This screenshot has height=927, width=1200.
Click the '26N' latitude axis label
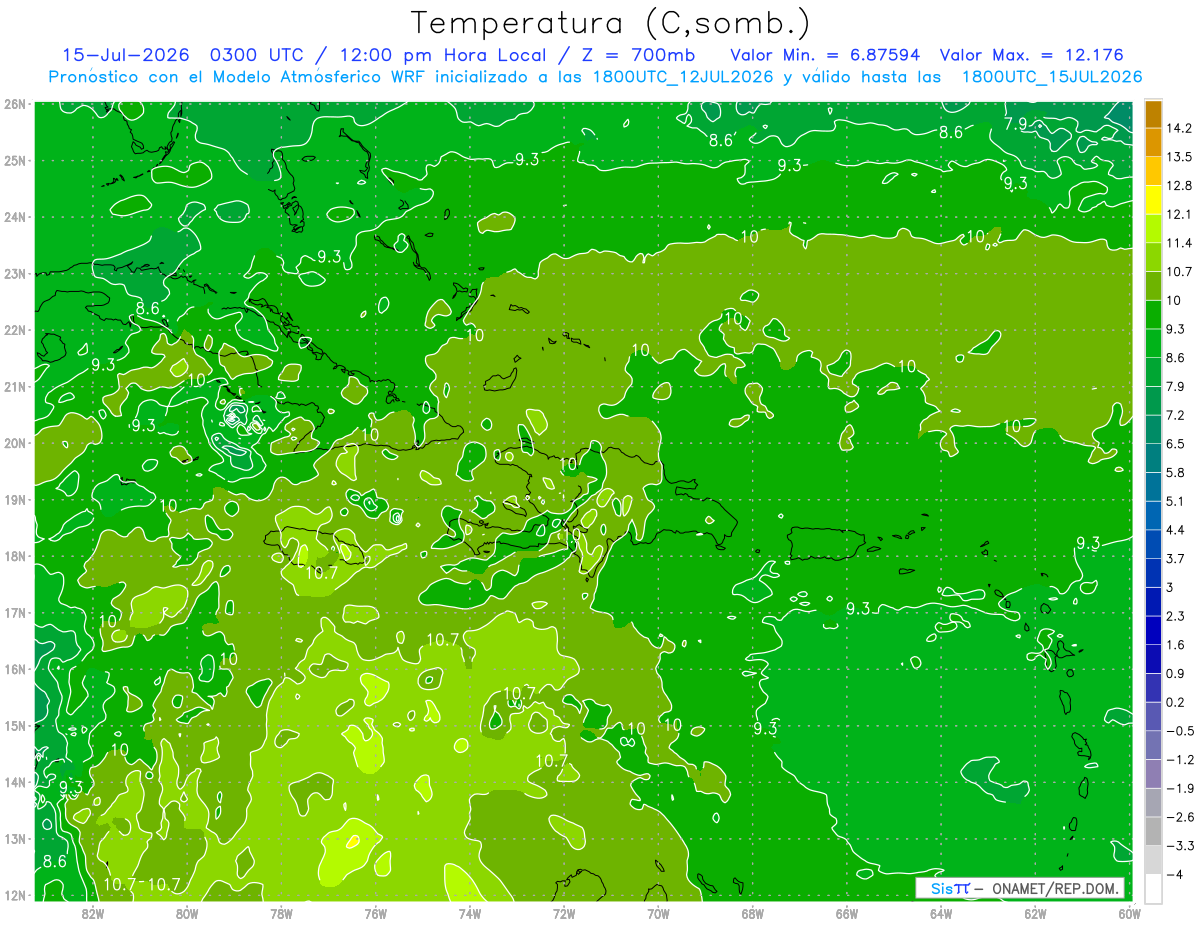tap(14, 104)
